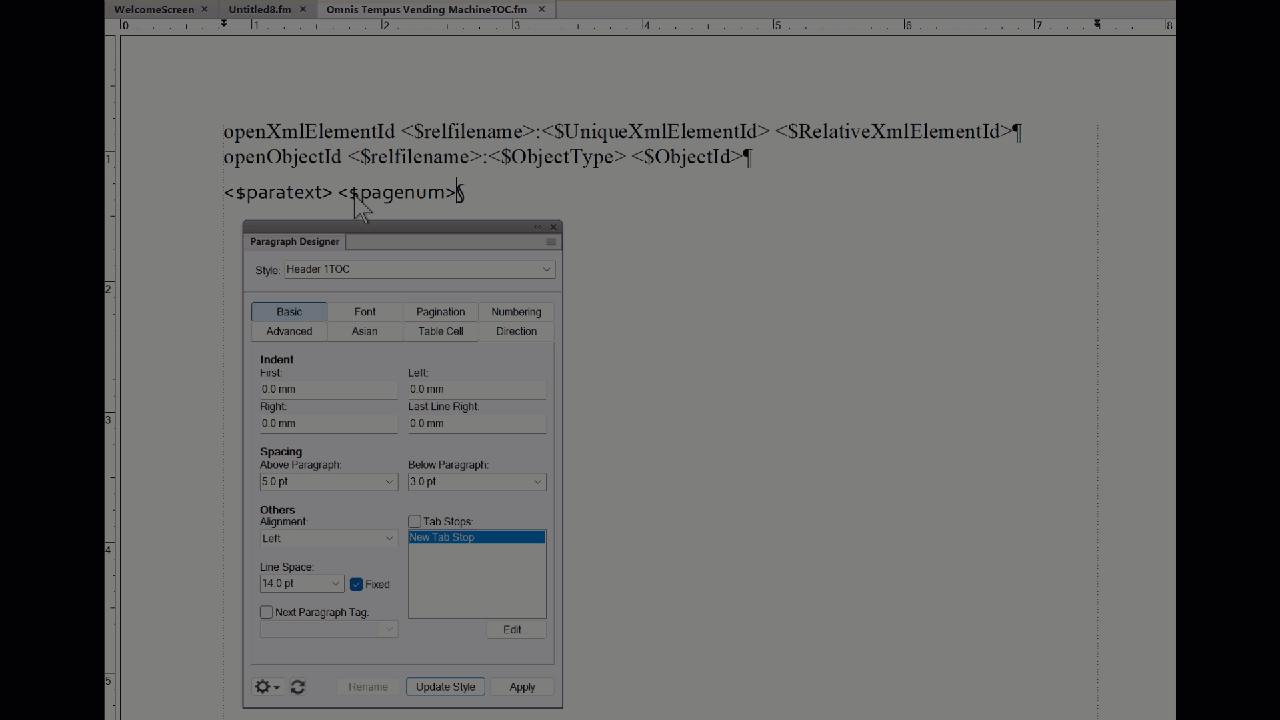Click the First indent input field
This screenshot has width=1280, height=720.
point(328,390)
